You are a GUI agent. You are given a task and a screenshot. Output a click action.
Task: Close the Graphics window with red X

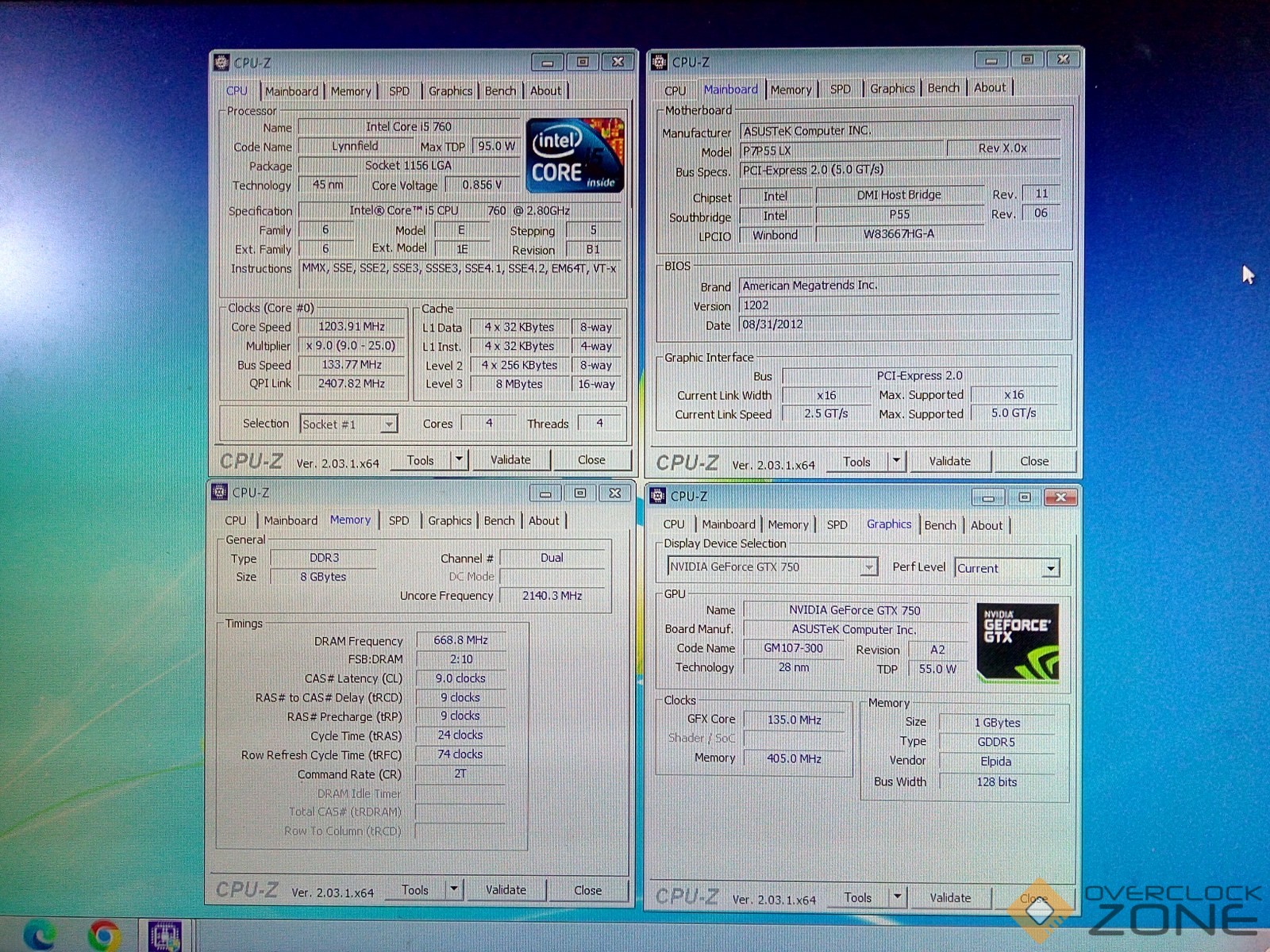[1060, 497]
